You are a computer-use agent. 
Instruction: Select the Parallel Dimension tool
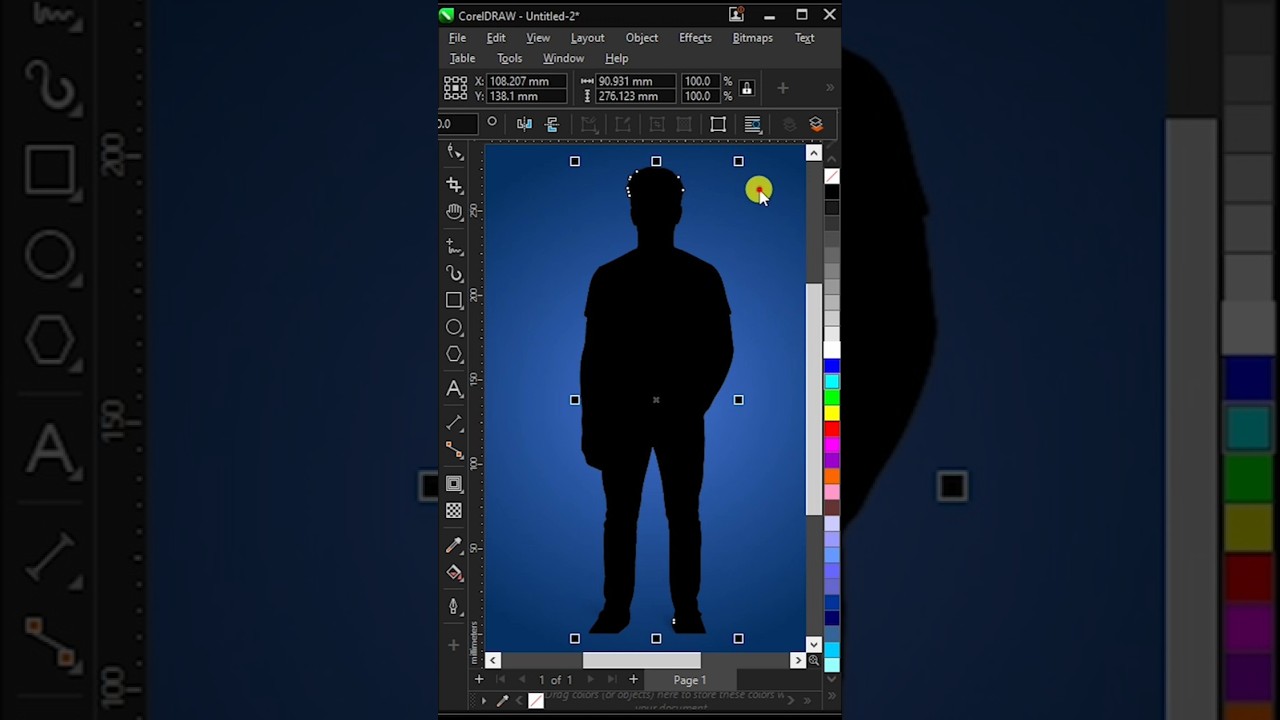pyautogui.click(x=454, y=423)
